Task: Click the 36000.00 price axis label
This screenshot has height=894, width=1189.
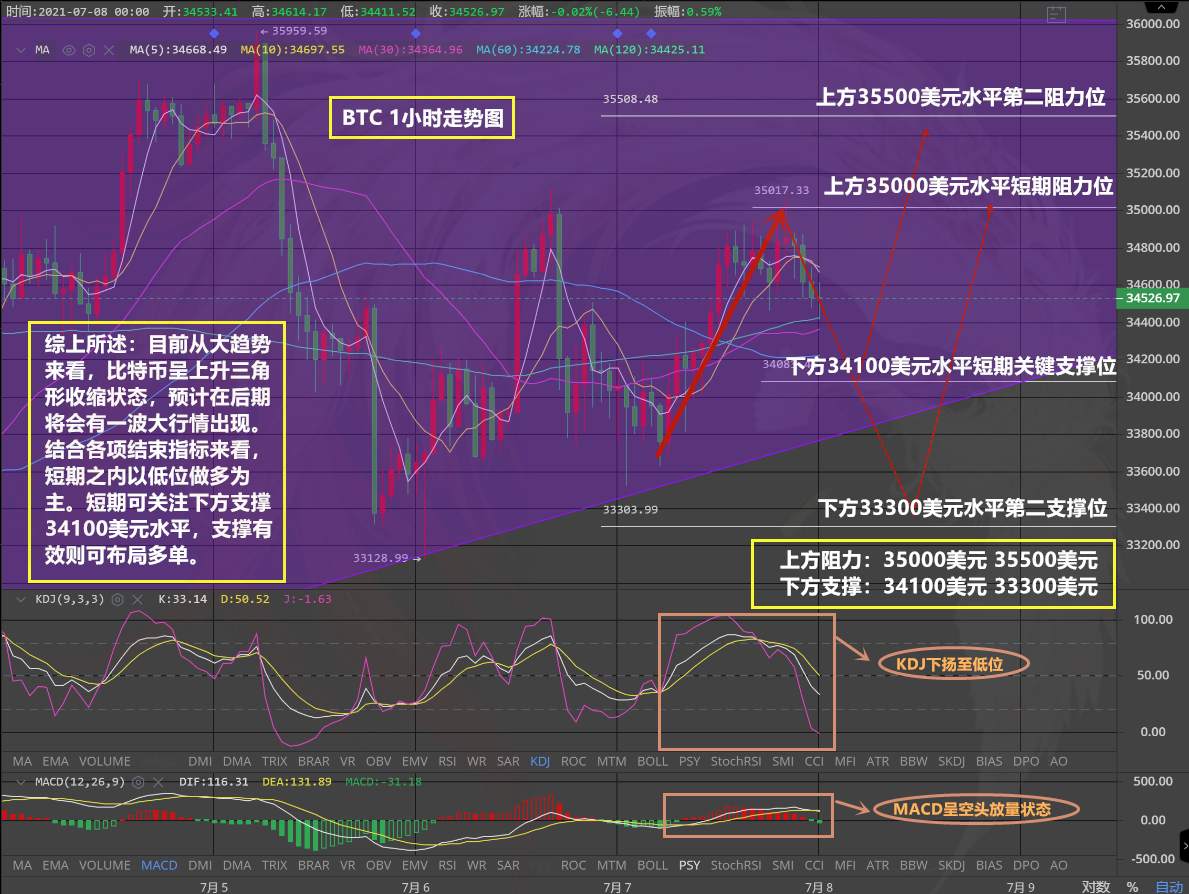Action: click(x=1153, y=24)
